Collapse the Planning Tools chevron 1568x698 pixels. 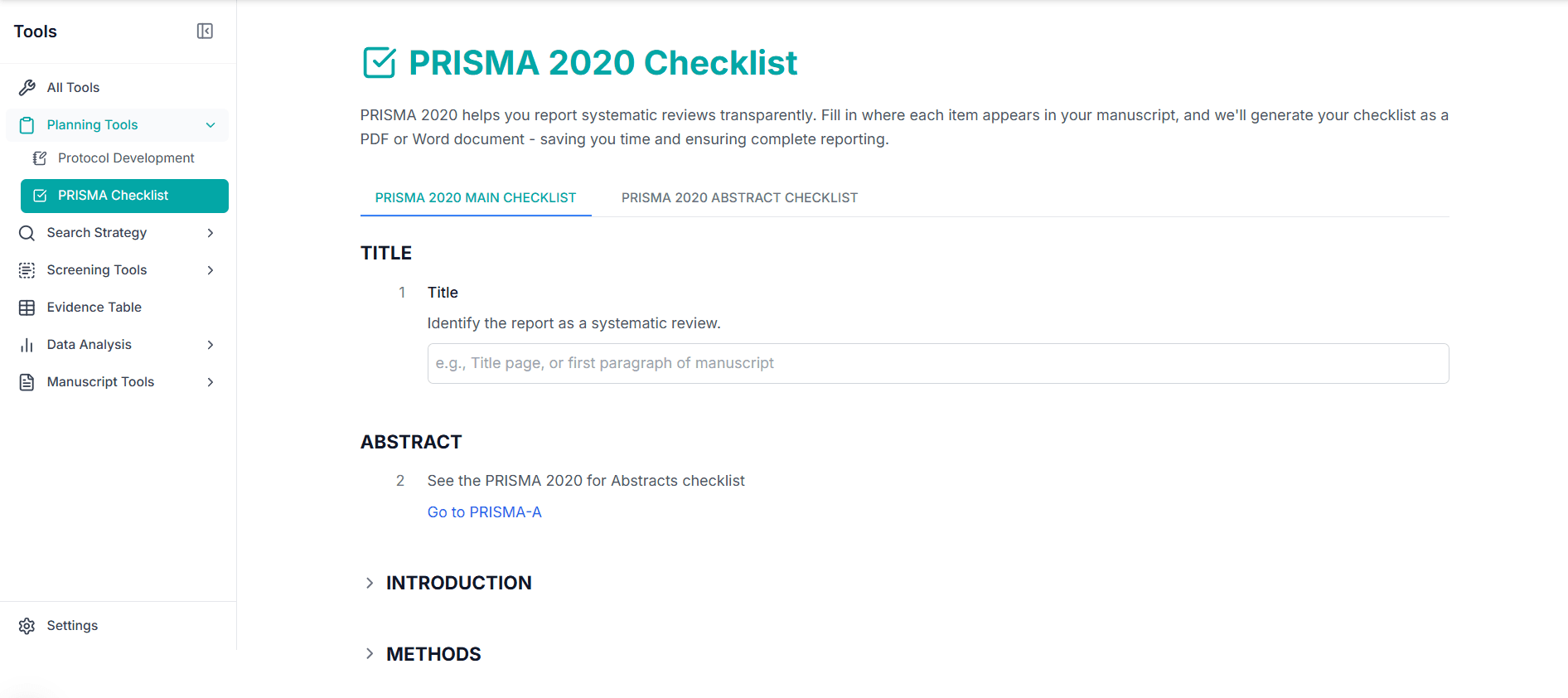[211, 125]
